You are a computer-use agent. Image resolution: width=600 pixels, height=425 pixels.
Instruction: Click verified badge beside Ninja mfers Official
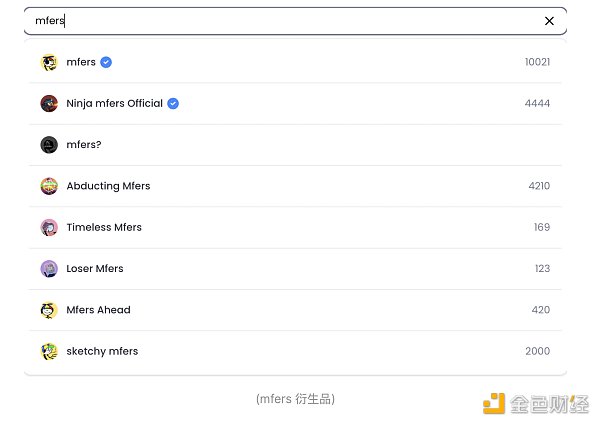[x=173, y=104]
